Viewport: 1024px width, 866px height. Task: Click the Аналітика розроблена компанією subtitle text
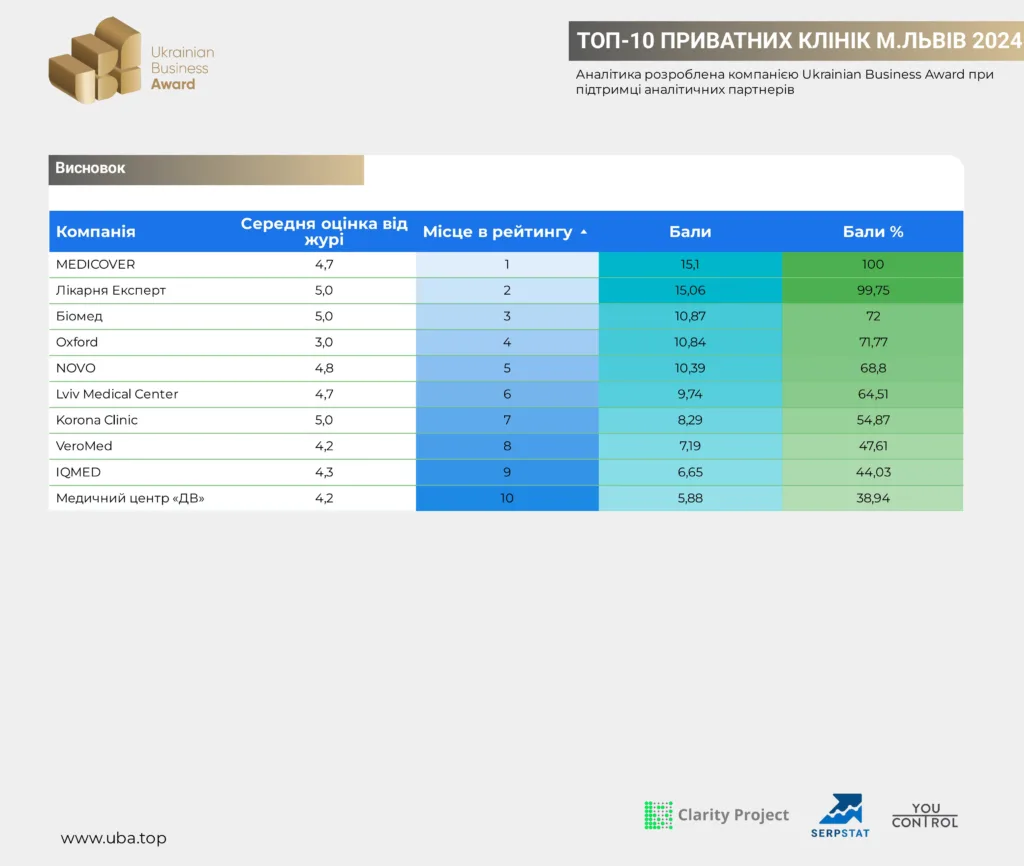coord(784,82)
